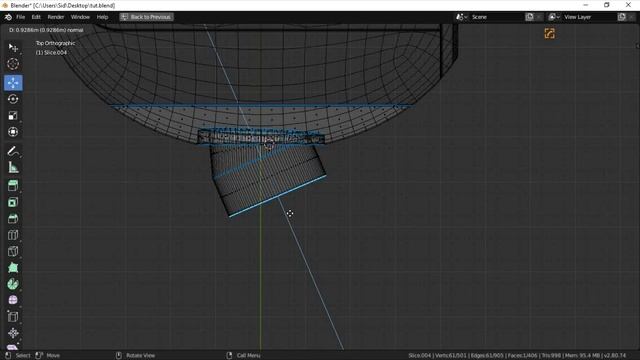
Task: Open the Edit menu
Action: tap(36, 17)
